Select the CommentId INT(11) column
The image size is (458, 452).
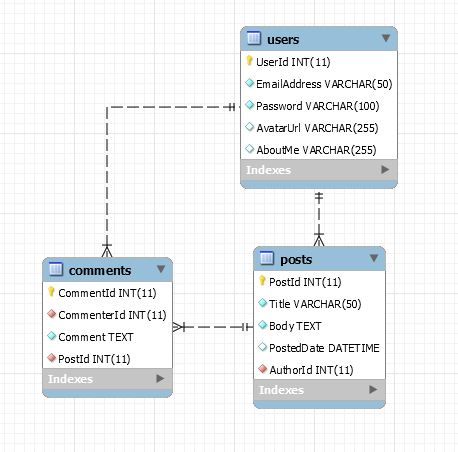click(x=107, y=293)
